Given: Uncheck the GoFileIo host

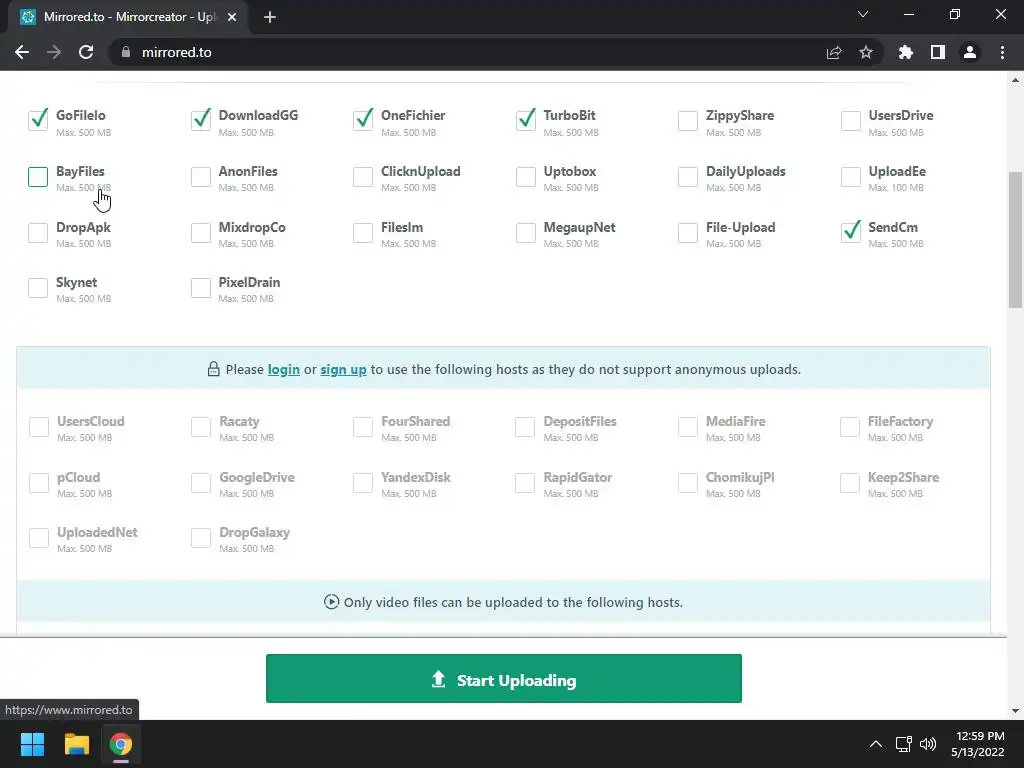Looking at the screenshot, I should [38, 120].
